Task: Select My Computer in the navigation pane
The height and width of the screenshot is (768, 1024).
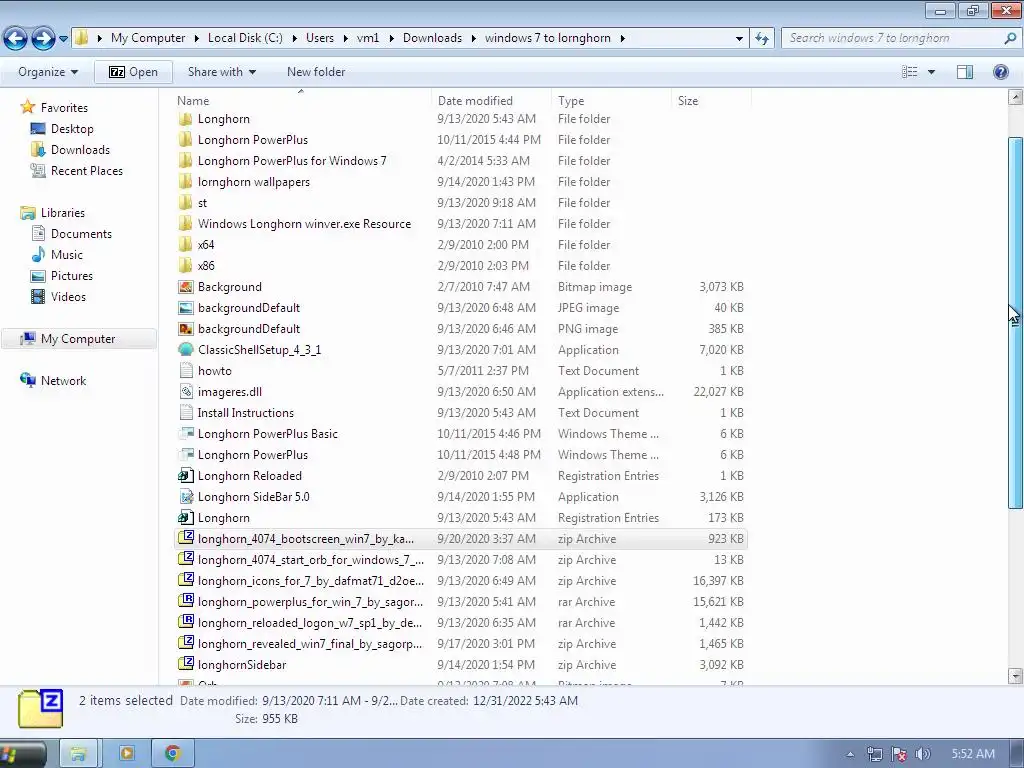Action: [78, 339]
